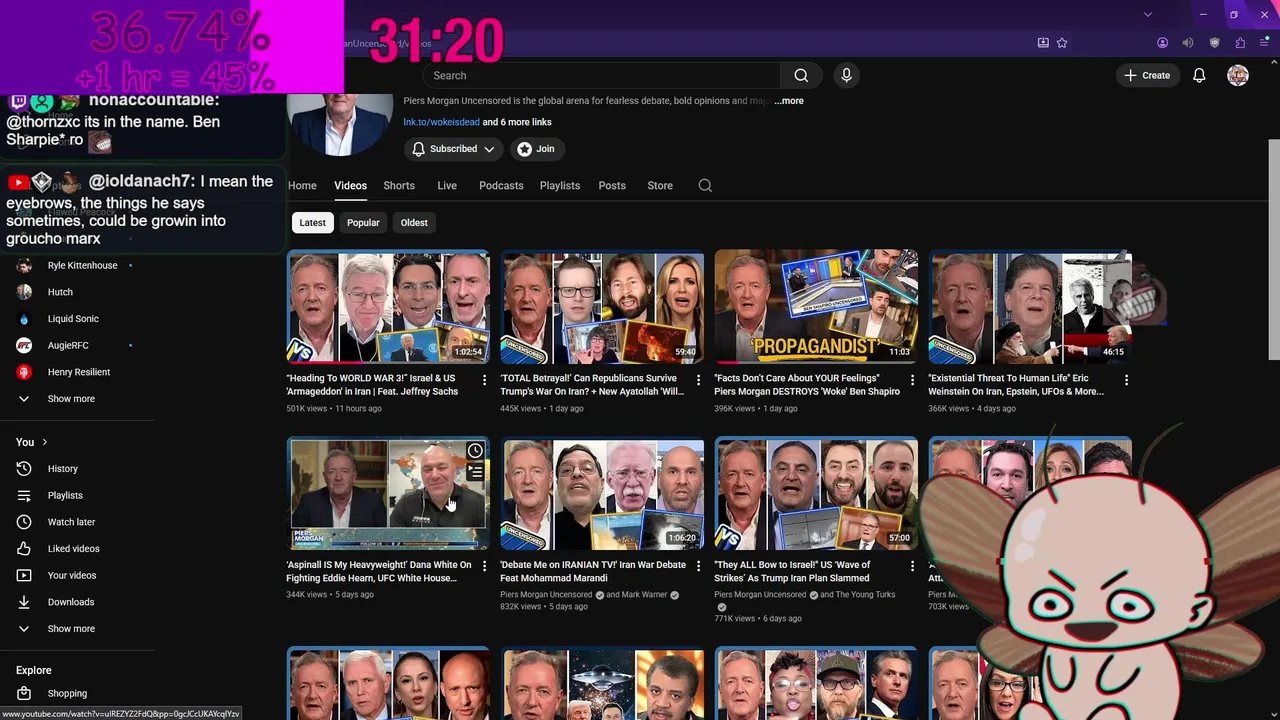This screenshot has height=720, width=1280.
Task: Switch to the channel Home tab
Action: [302, 185]
